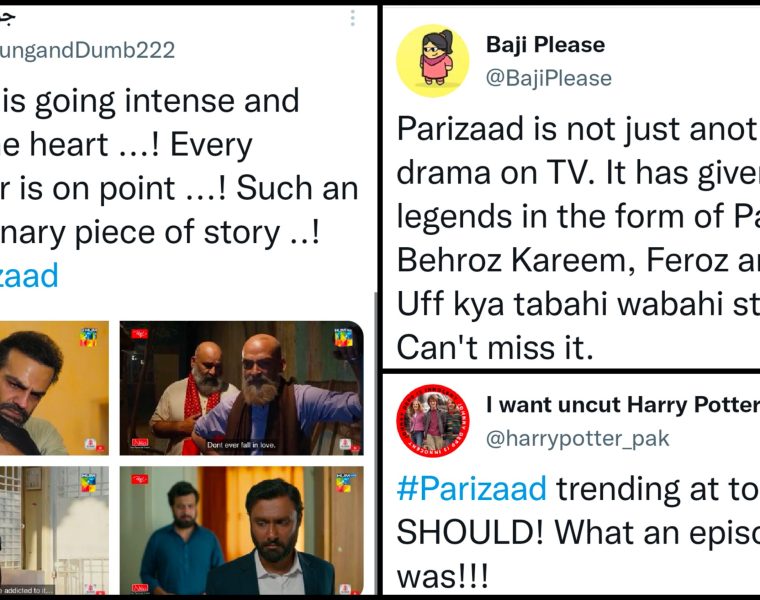
Task: Click the blue hashtag ending in 'zaad'
Action: pyautogui.click(x=29, y=276)
